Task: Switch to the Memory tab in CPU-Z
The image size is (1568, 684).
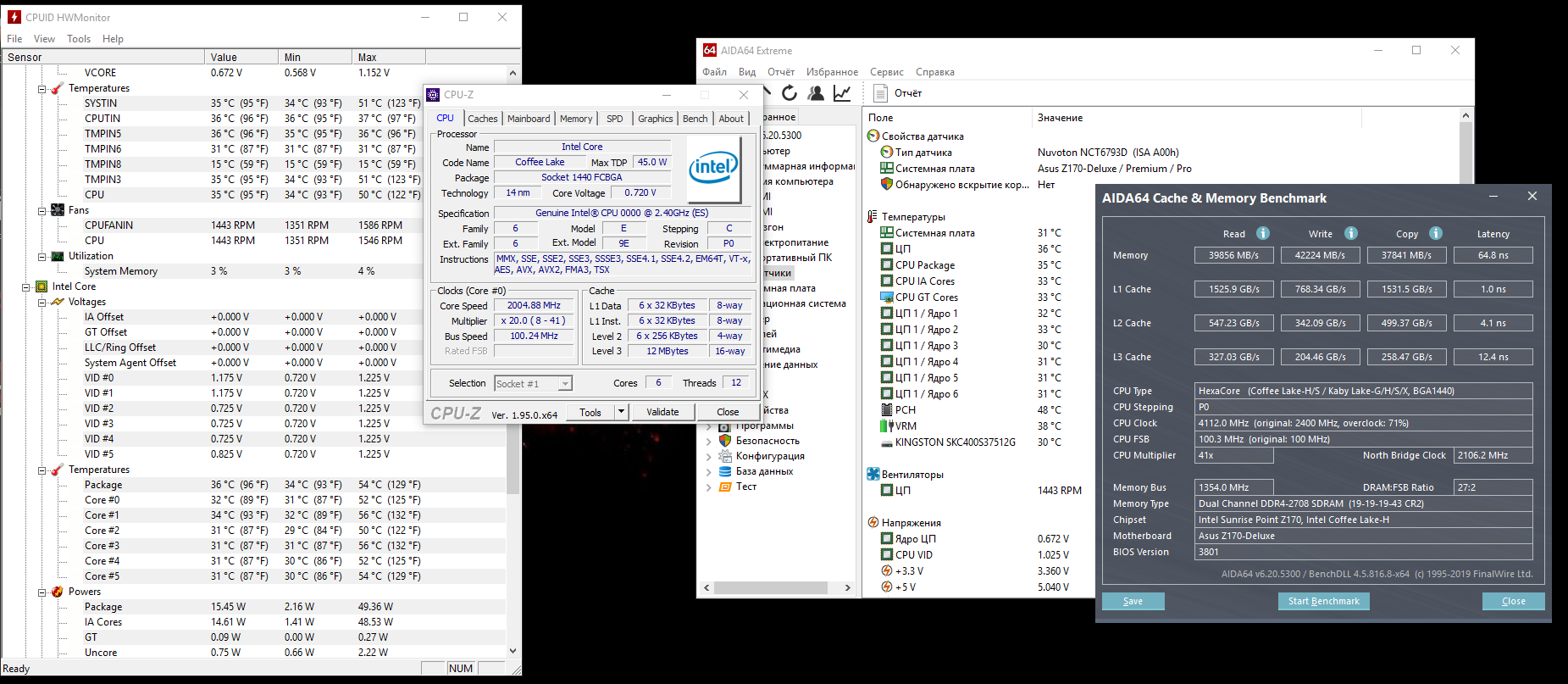Action: point(576,119)
